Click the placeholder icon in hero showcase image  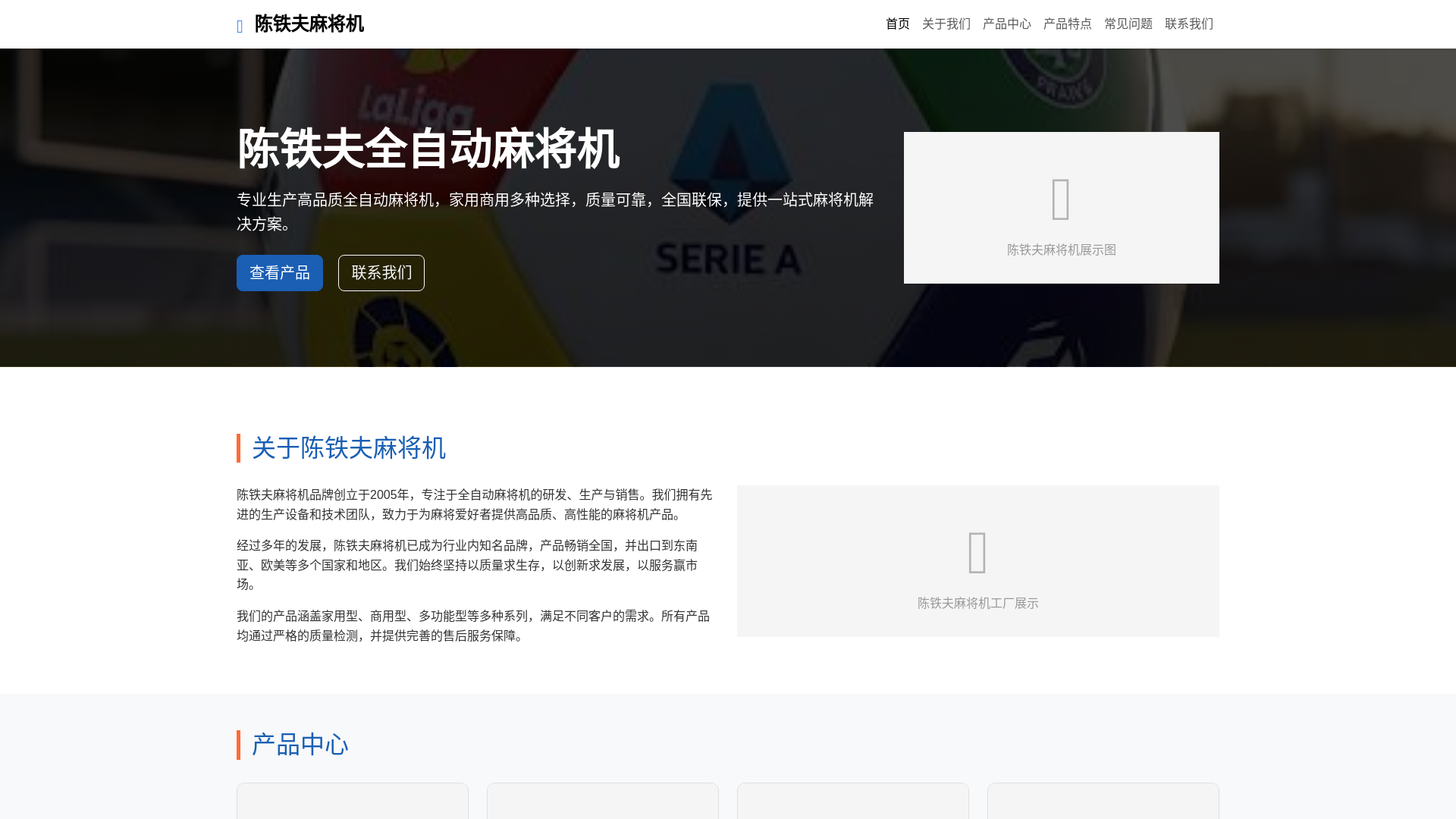[1061, 199]
